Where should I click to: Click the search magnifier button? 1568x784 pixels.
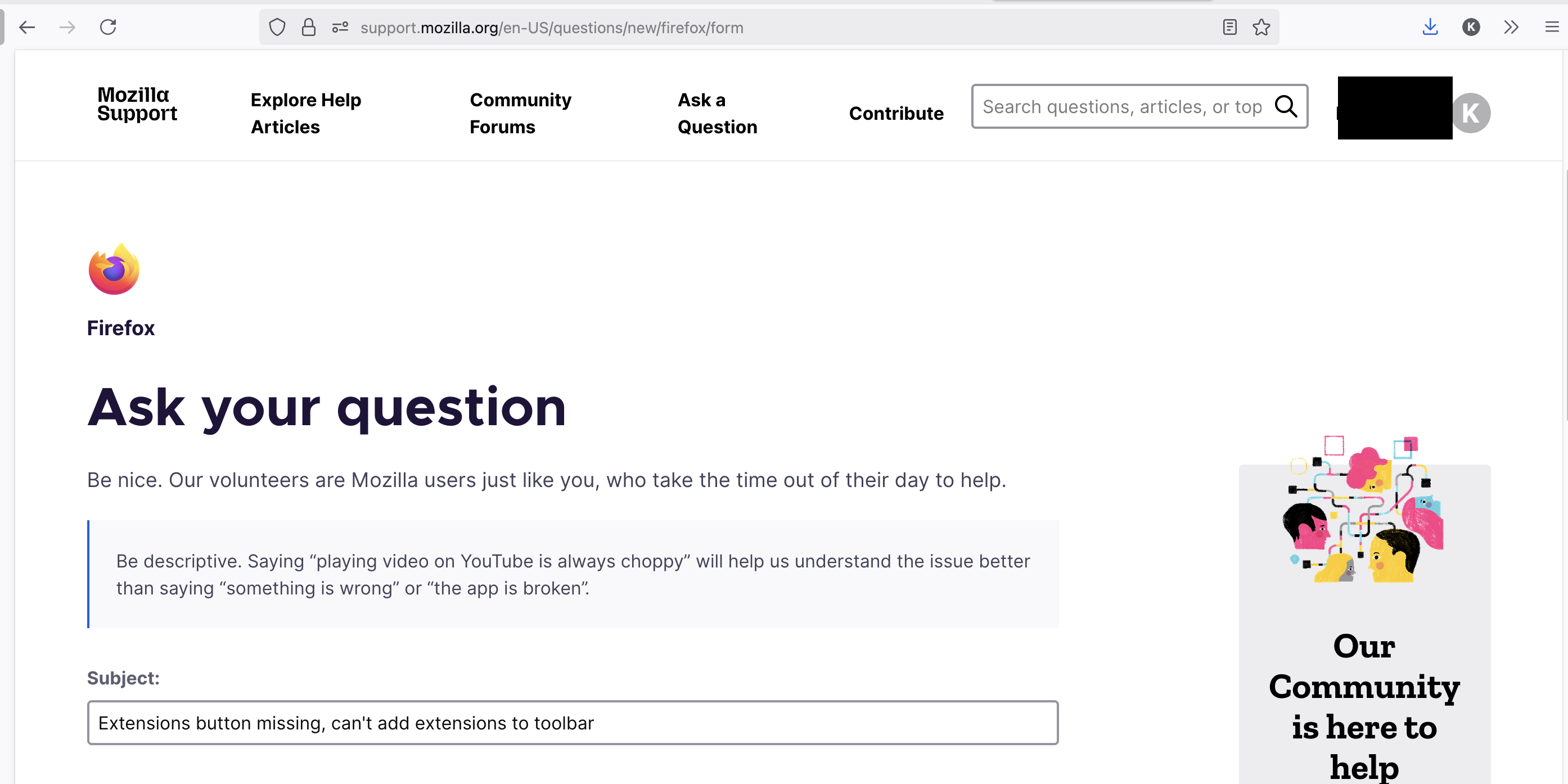(x=1286, y=106)
